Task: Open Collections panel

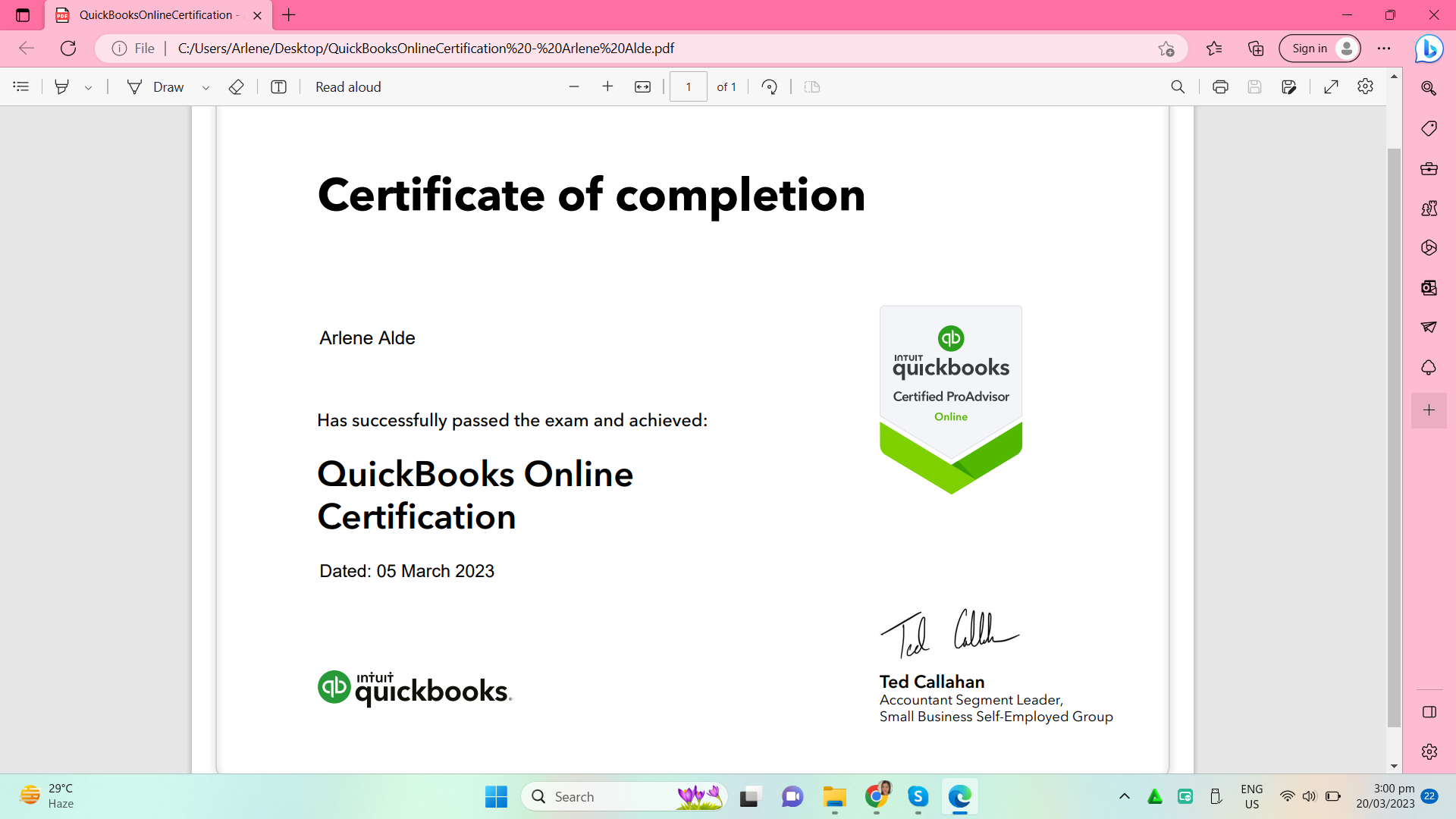Action: point(1256,49)
